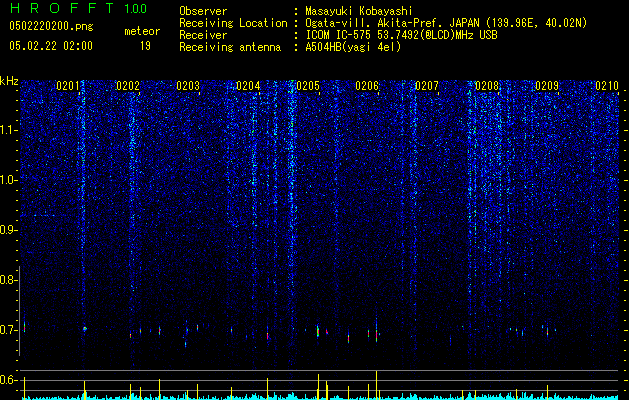Click the 0201 time marker

pos(67,86)
